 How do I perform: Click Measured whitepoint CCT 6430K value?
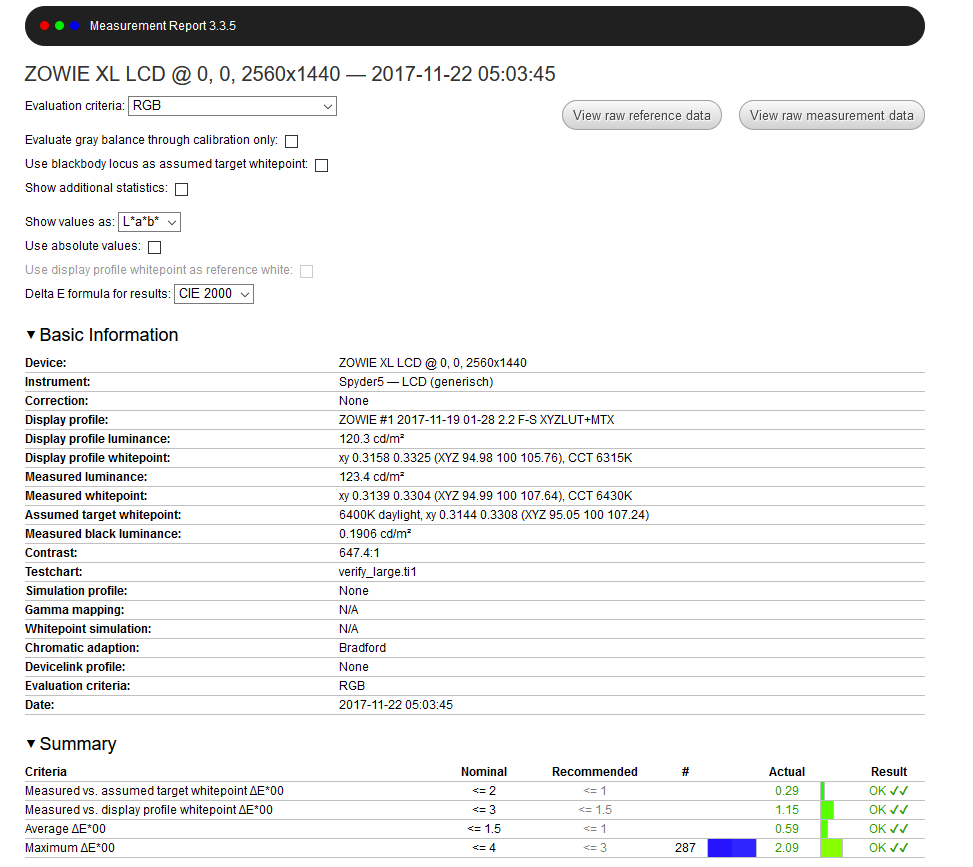click(485, 496)
